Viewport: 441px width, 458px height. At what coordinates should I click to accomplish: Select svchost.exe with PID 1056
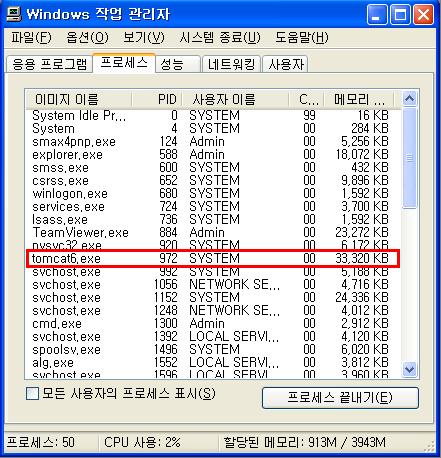coord(213,284)
